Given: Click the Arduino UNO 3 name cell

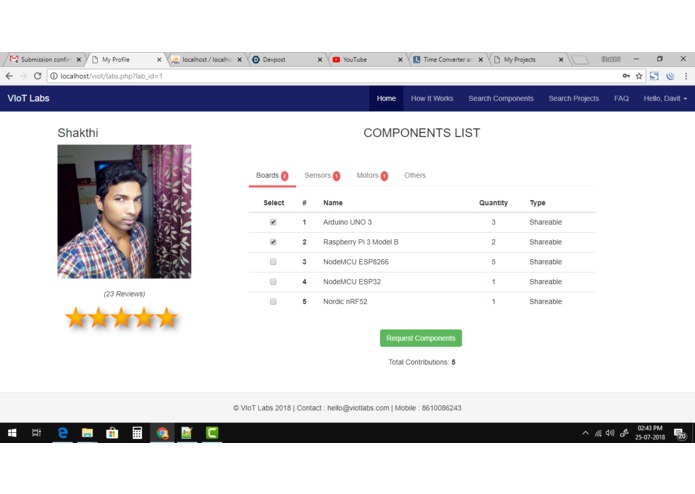Looking at the screenshot, I should (x=348, y=222).
